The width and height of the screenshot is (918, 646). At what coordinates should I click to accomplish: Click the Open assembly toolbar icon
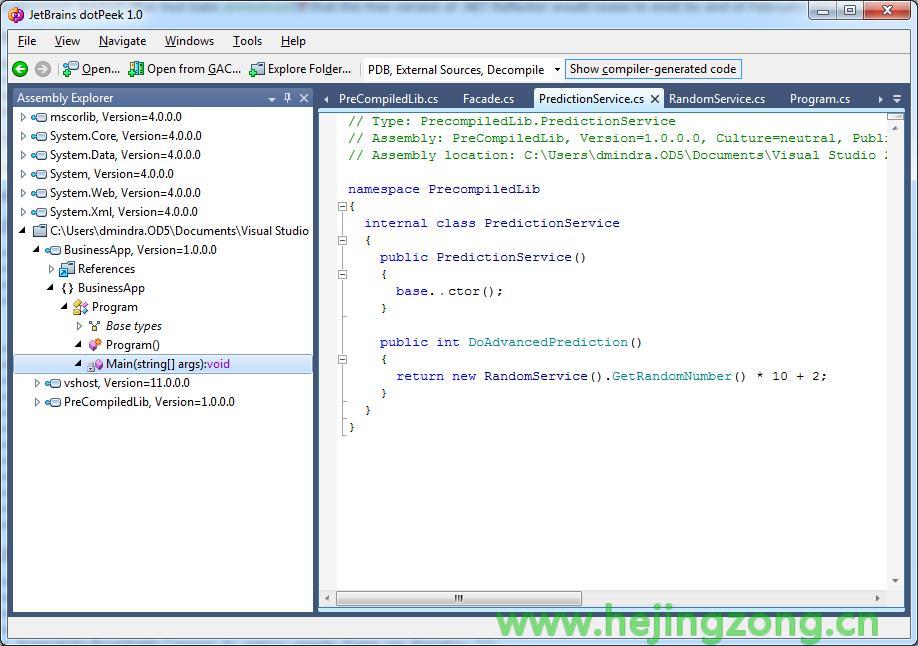point(71,69)
